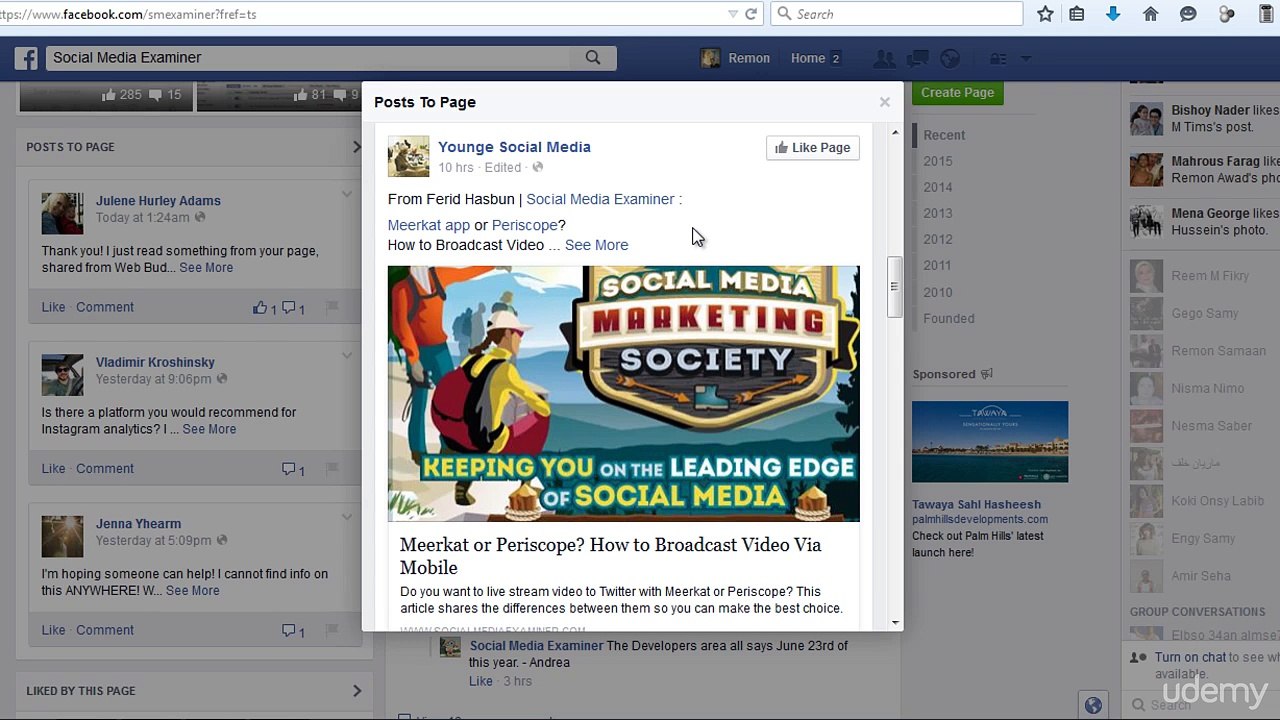Expand Vladimir Kroshinsky post See More
The image size is (1280, 720).
[209, 429]
